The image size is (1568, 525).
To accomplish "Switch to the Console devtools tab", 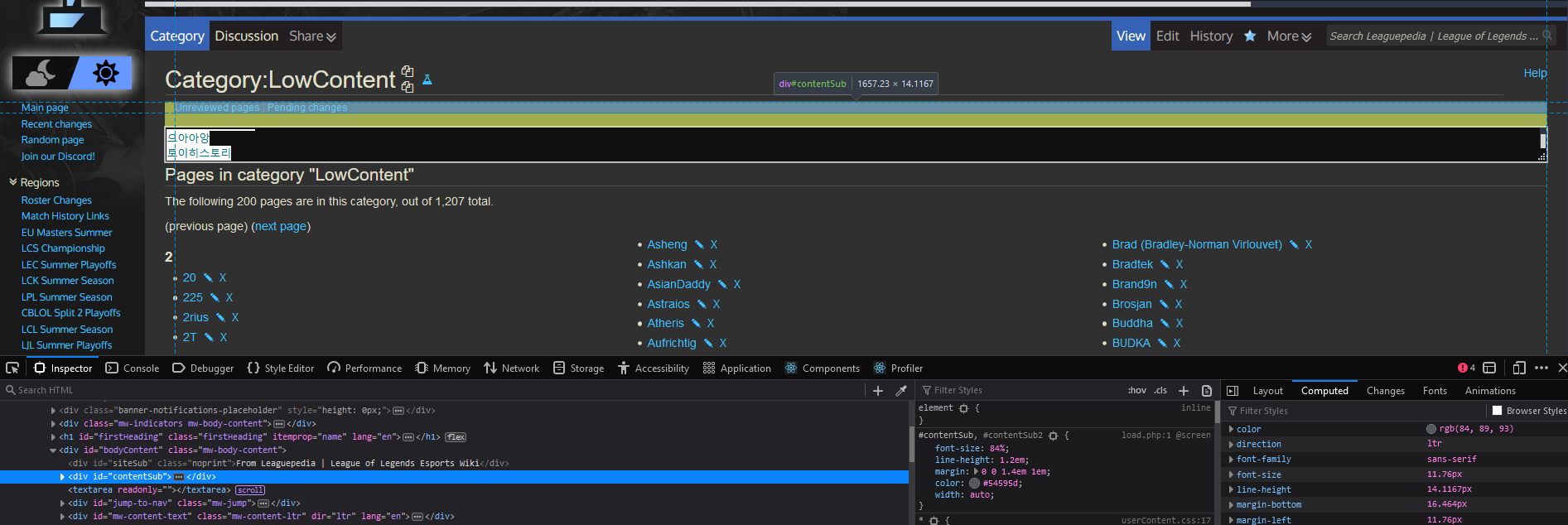I will [133, 368].
